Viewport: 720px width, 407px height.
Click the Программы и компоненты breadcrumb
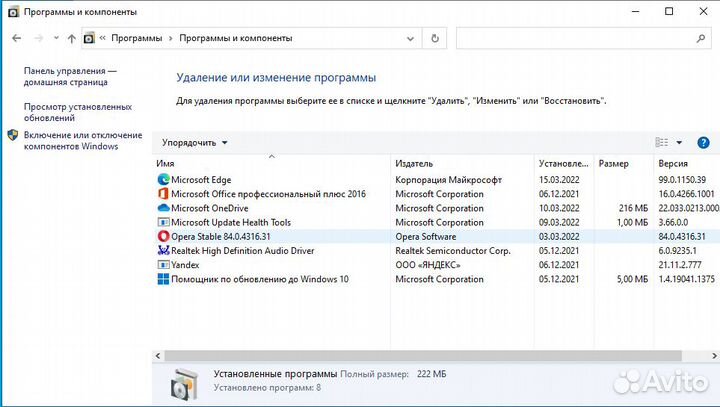236,38
